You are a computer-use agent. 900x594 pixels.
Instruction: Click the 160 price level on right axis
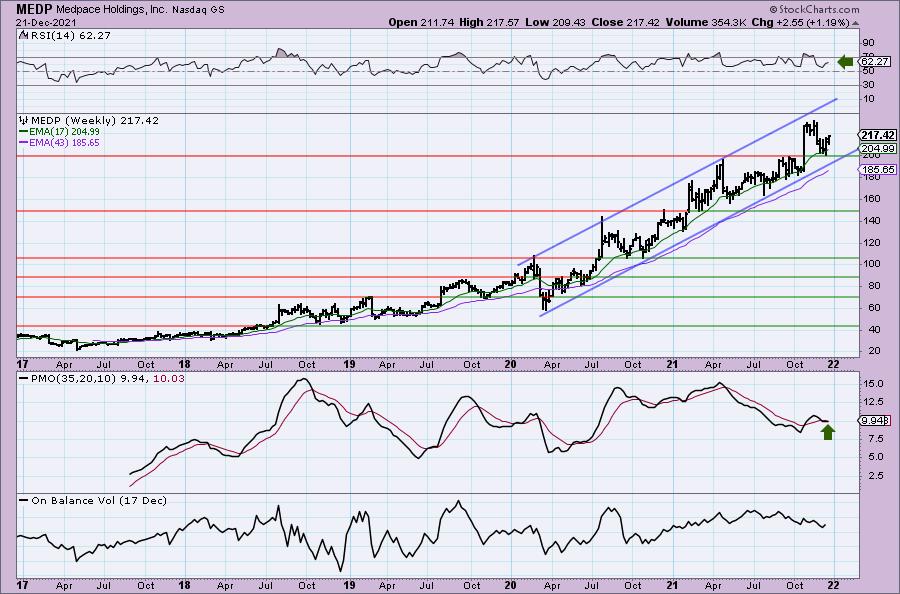pos(871,199)
